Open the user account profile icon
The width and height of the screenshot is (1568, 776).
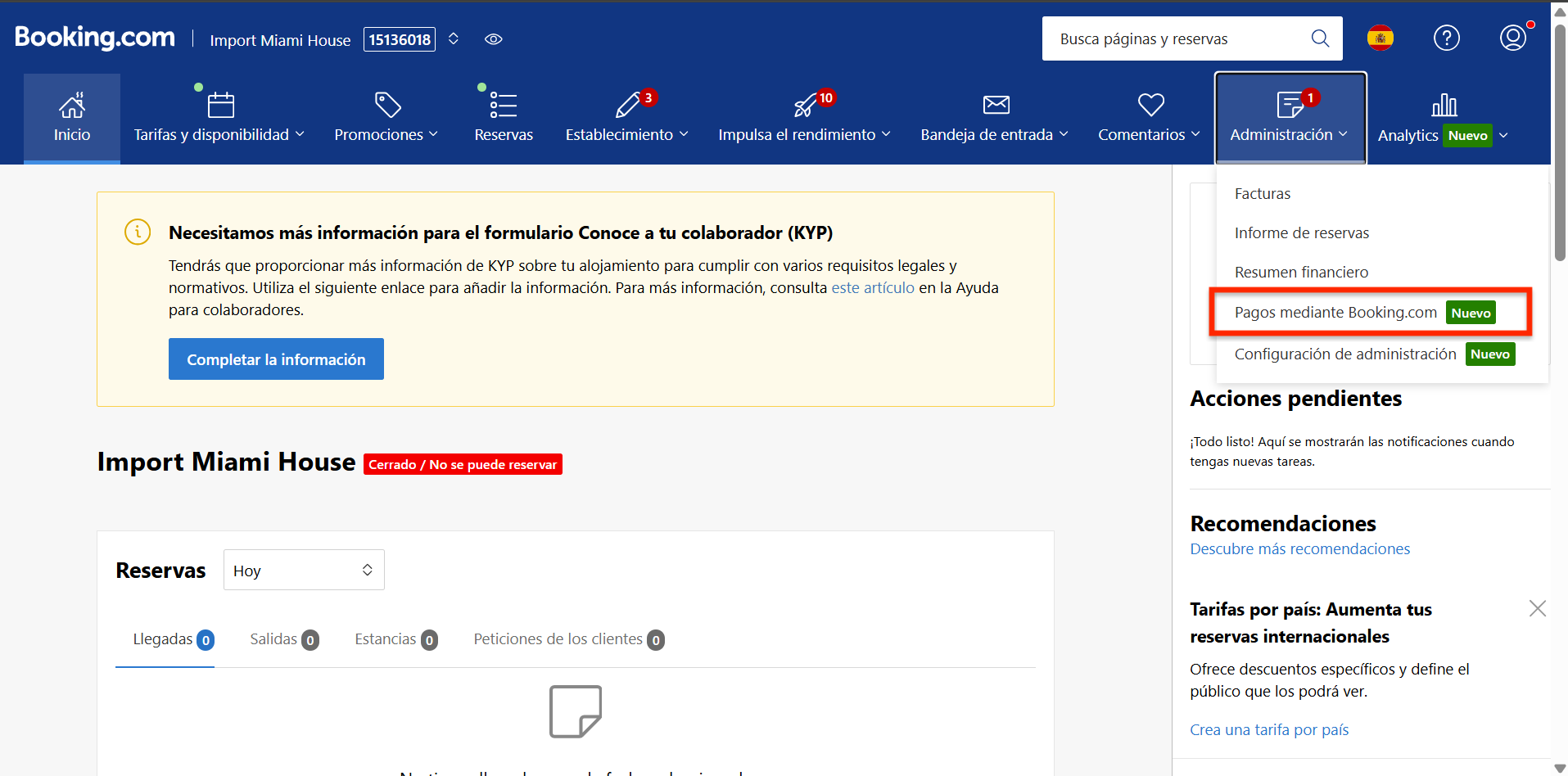tap(1512, 38)
